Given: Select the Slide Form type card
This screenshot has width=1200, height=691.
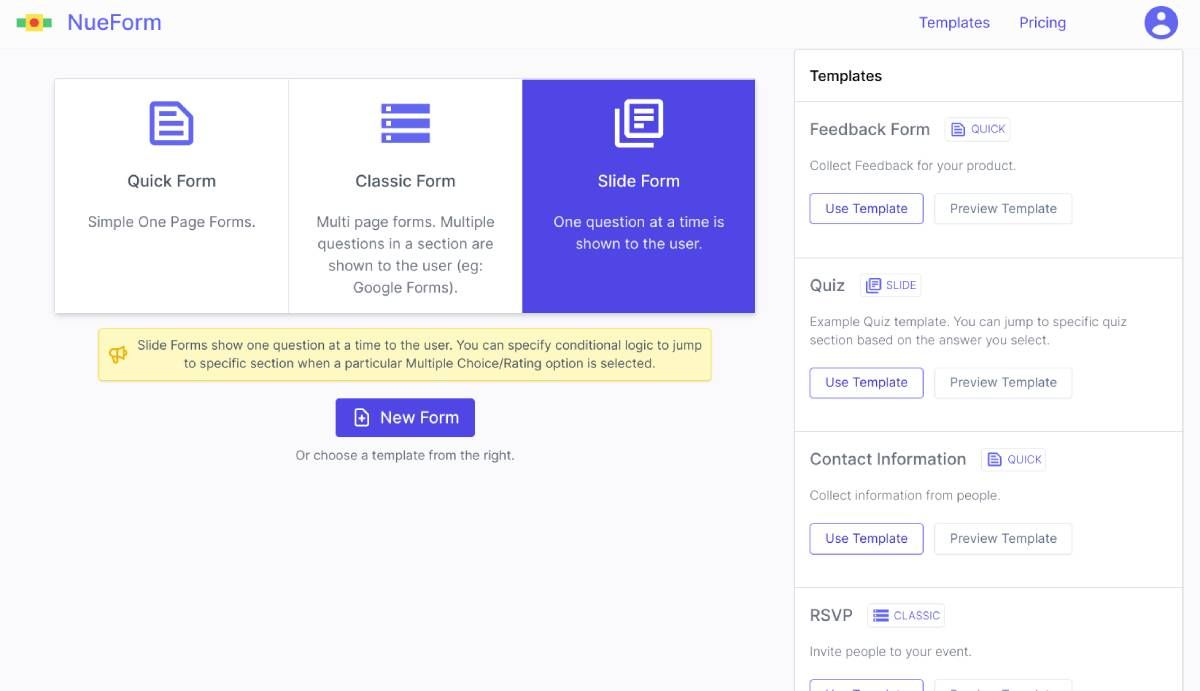Looking at the screenshot, I should [x=638, y=196].
